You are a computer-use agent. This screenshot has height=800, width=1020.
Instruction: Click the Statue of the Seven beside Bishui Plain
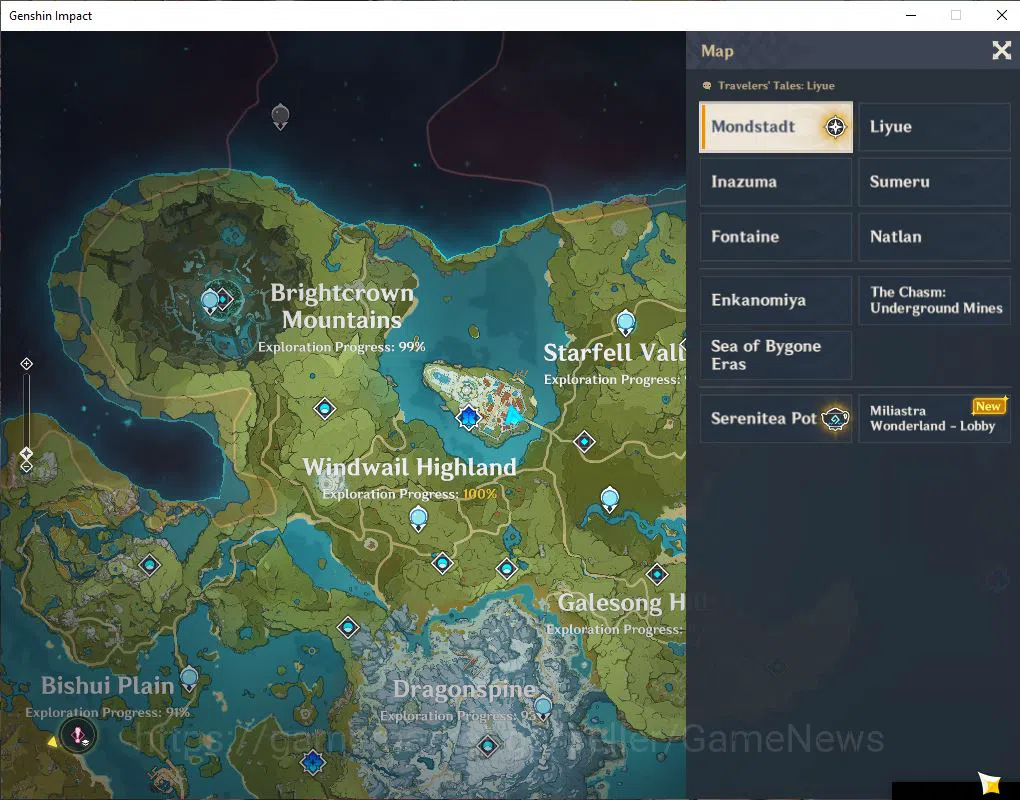[x=189, y=678]
